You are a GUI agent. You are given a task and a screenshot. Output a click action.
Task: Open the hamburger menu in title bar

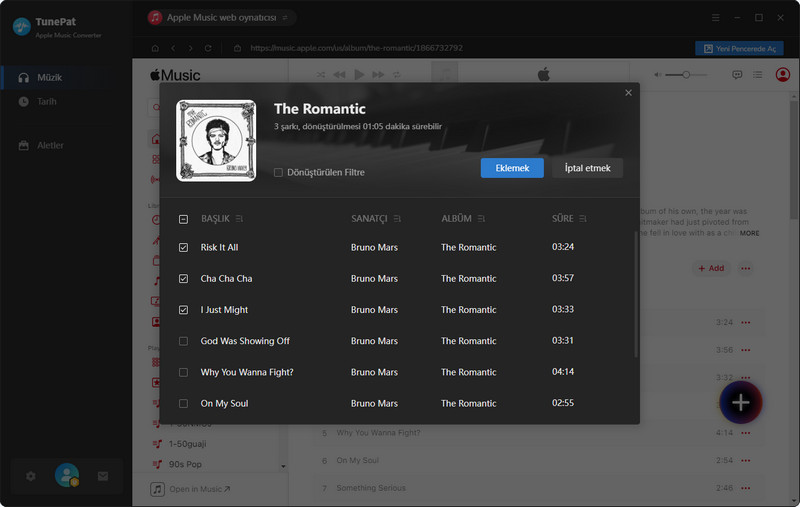(x=715, y=18)
